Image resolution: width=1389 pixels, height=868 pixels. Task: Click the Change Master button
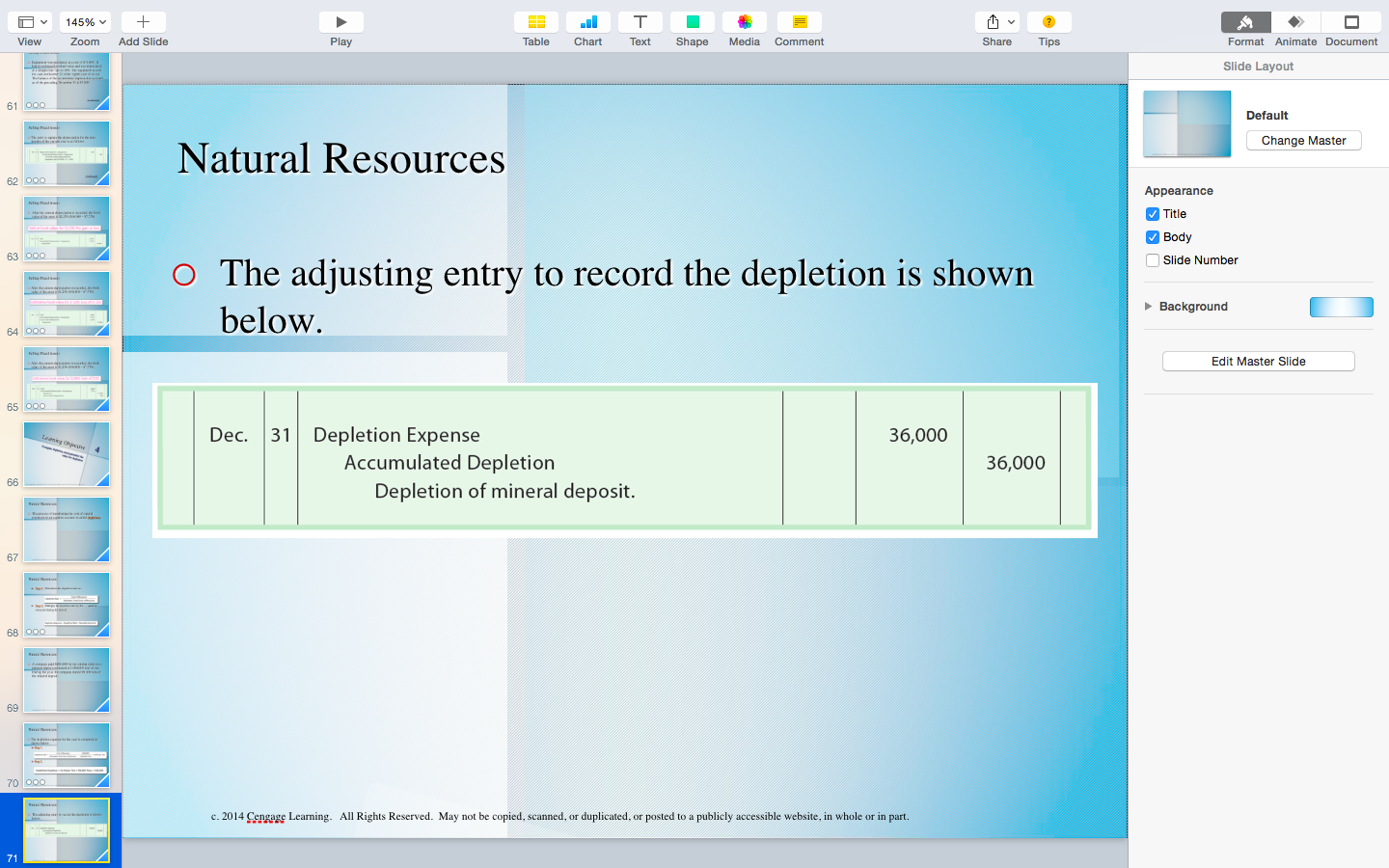coord(1304,141)
